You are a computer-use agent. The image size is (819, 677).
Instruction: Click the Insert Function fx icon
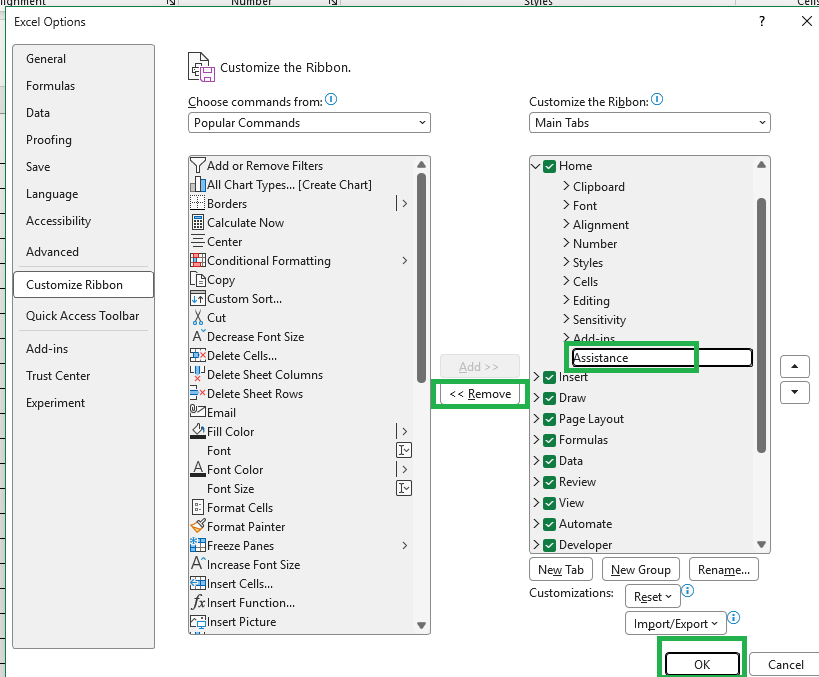click(198, 602)
